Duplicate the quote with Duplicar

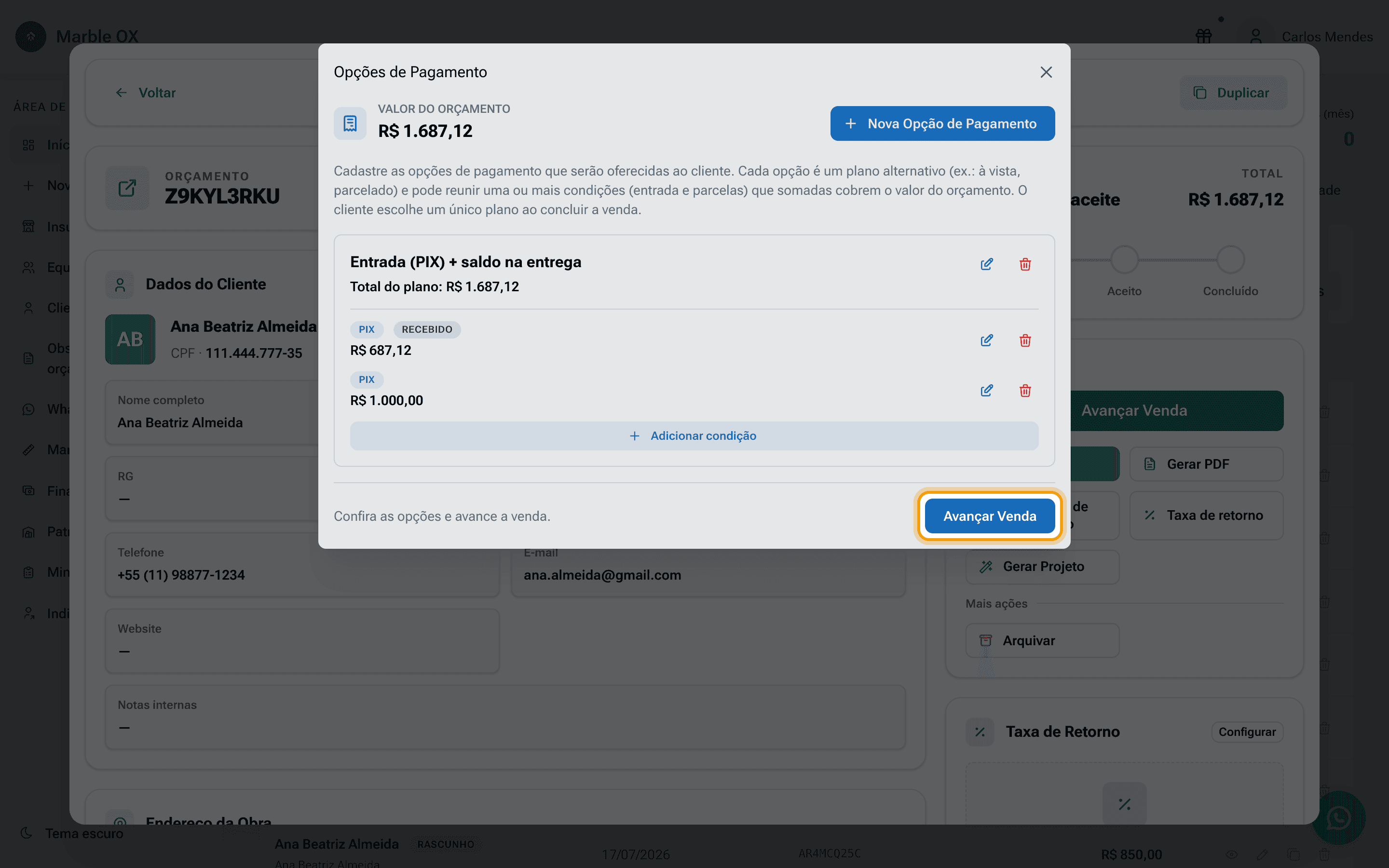[x=1233, y=93]
